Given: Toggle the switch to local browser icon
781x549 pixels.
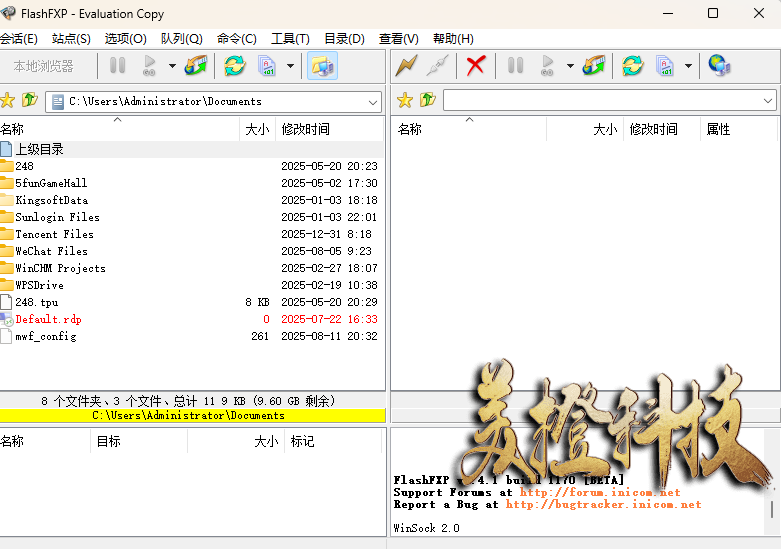Looking at the screenshot, I should [x=322, y=65].
